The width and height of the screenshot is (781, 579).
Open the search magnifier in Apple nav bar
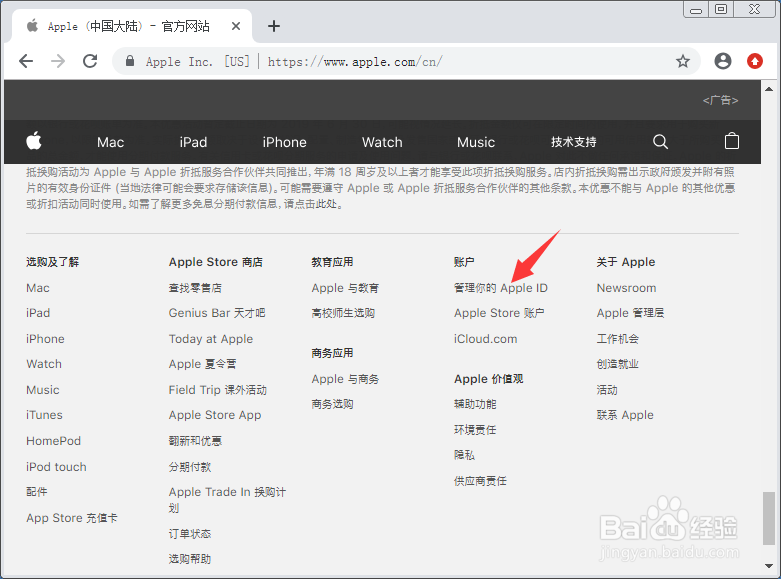(x=660, y=142)
